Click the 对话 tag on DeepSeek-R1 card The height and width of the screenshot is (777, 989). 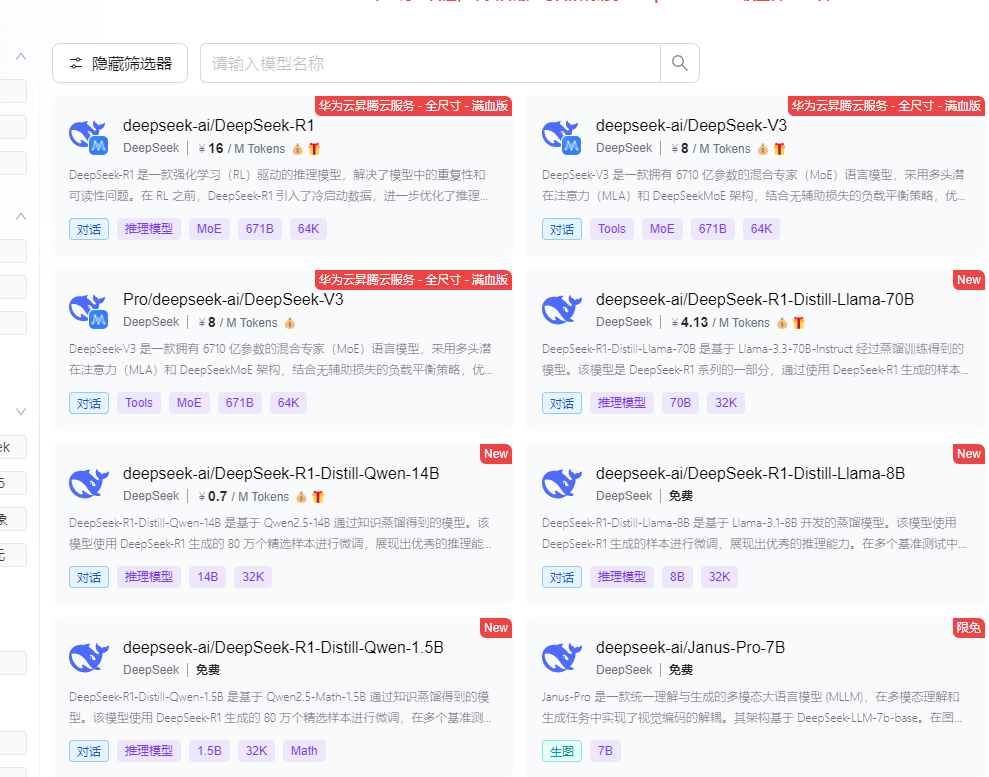tap(89, 229)
